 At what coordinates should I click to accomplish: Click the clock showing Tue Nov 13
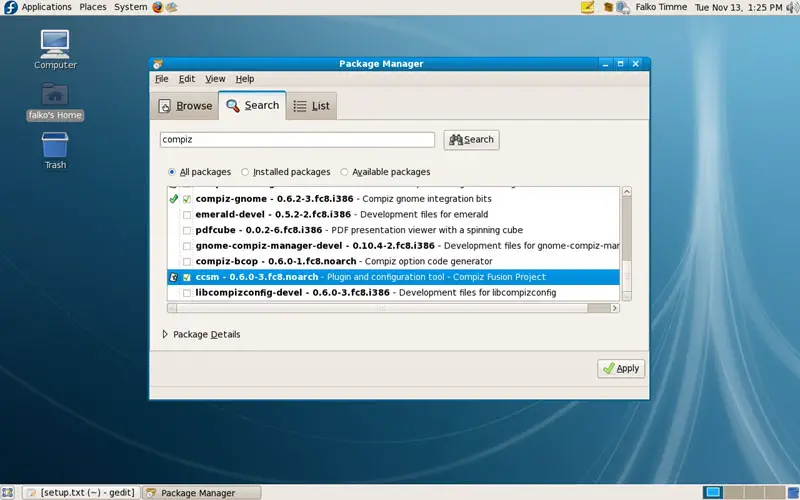coord(738,7)
